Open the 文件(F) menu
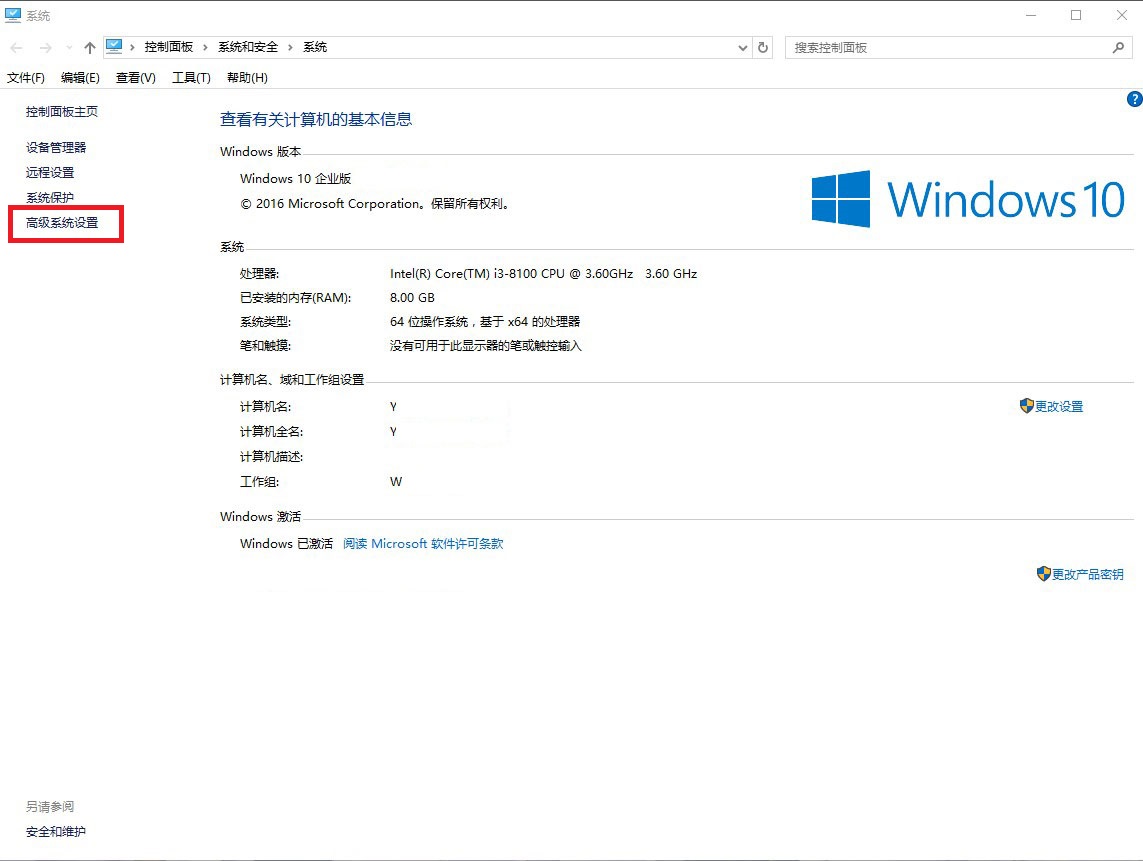1143x861 pixels. (x=26, y=77)
